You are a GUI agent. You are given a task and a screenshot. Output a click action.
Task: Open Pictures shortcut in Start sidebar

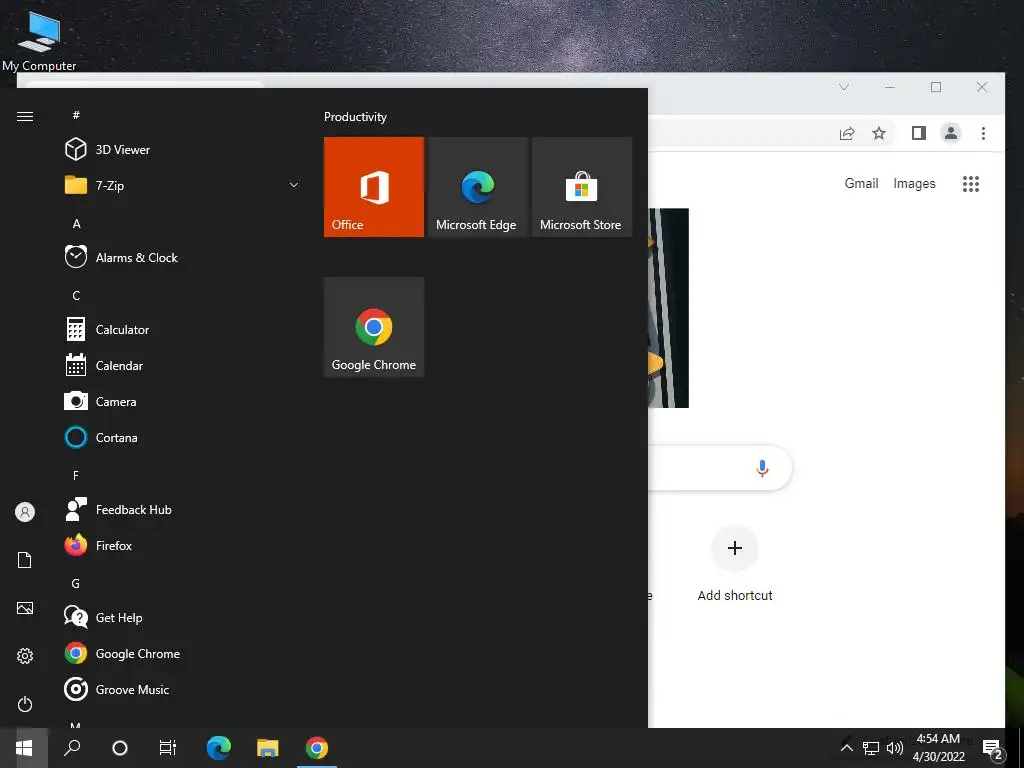[x=25, y=608]
